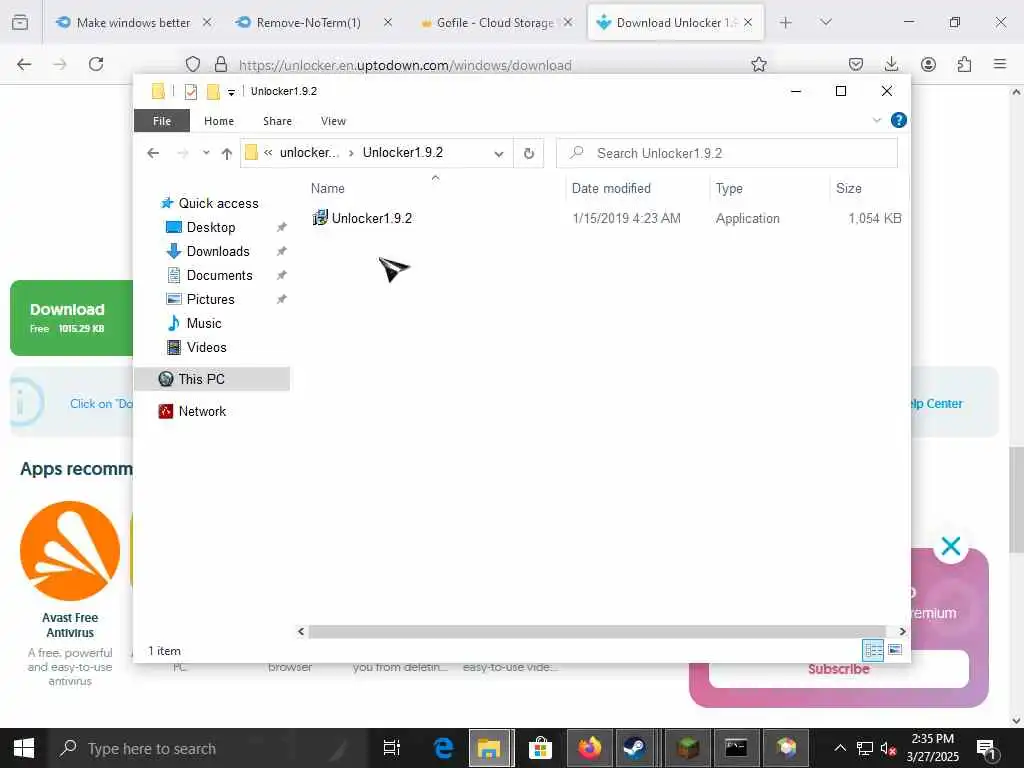
Task: Reload the uptodown page
Action: 96,64
